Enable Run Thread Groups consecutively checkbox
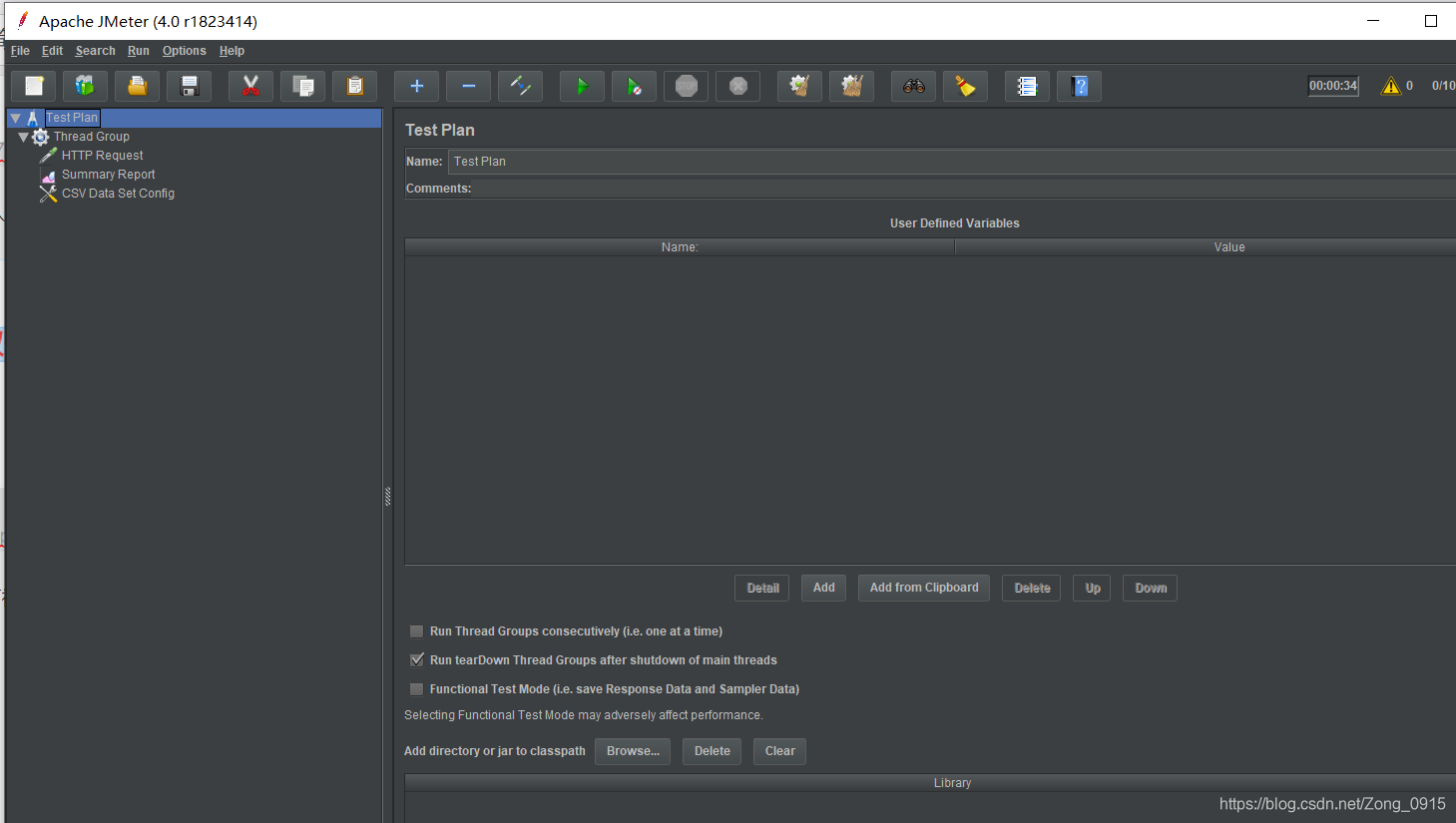 tap(417, 631)
